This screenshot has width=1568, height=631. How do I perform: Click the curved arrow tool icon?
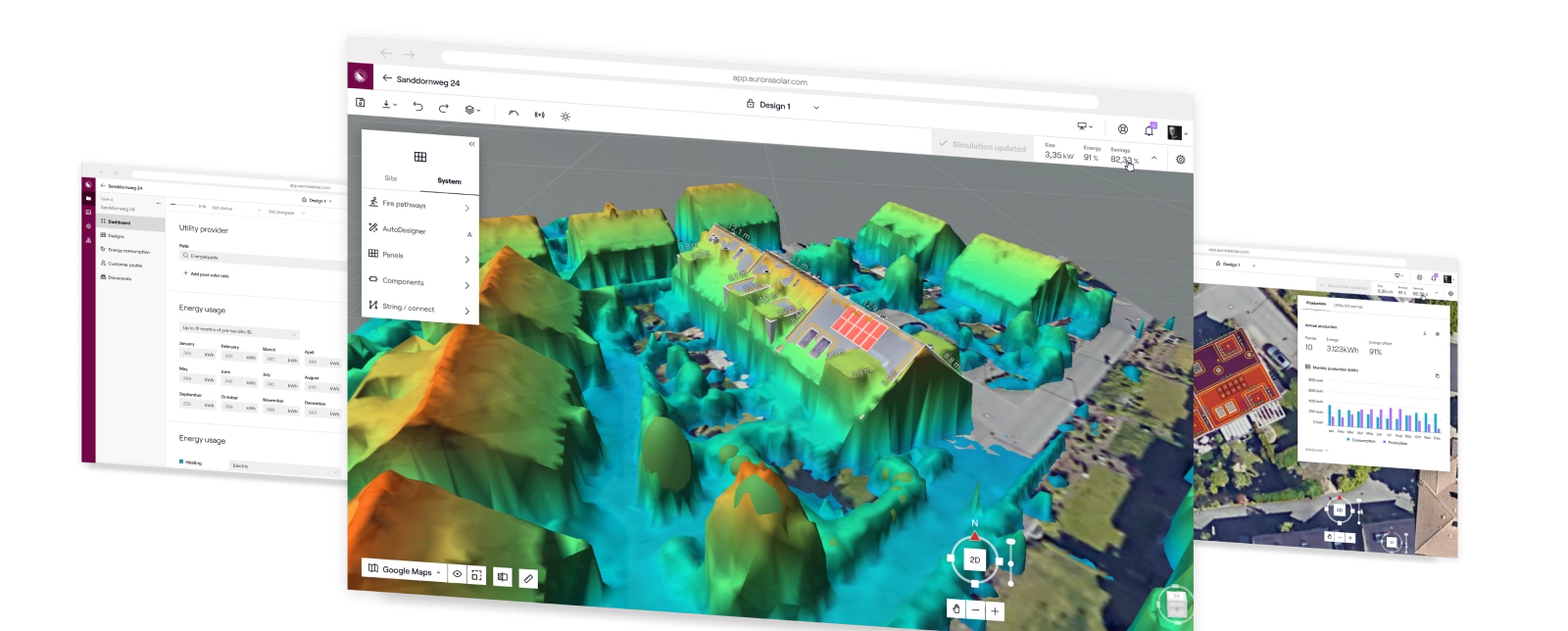coord(514,113)
